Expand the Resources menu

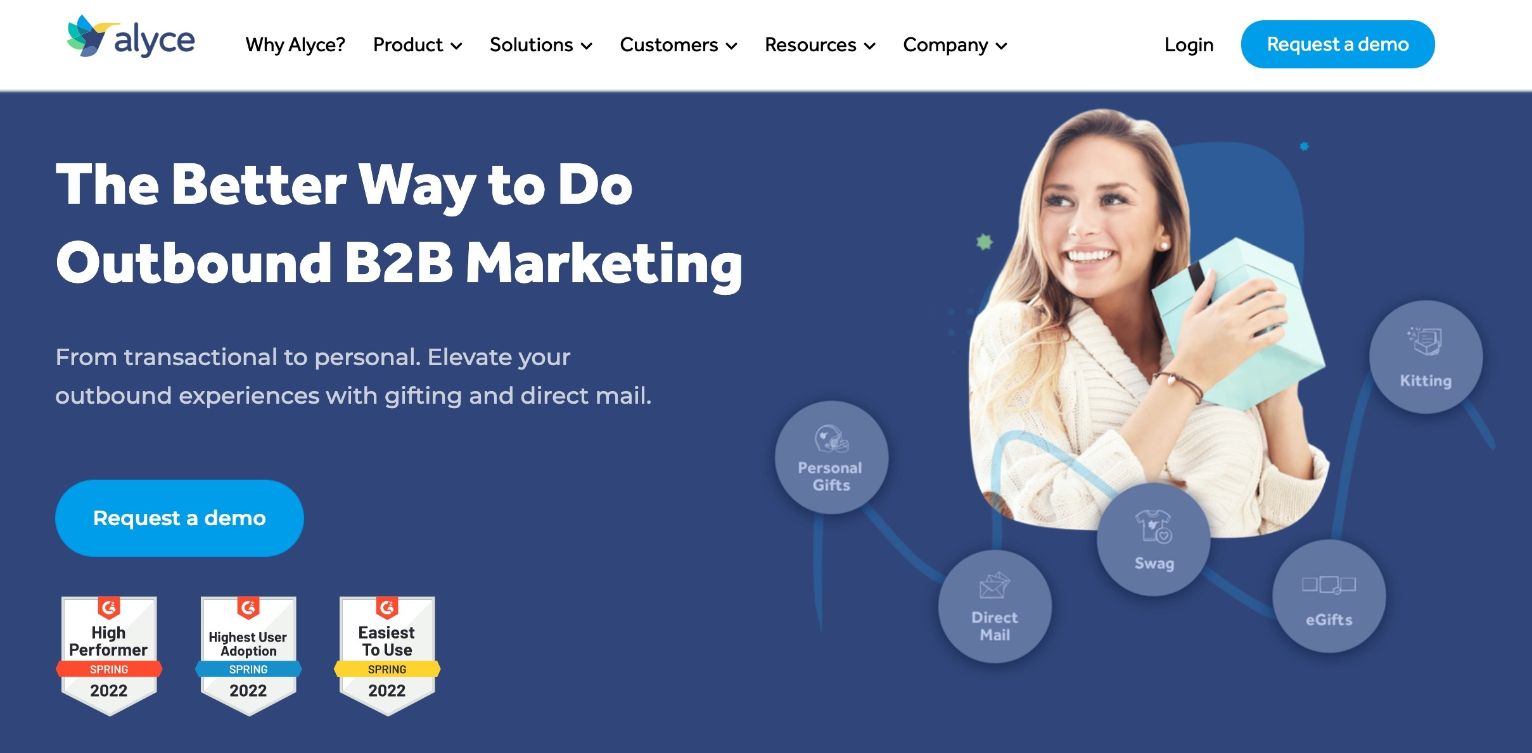click(x=820, y=45)
